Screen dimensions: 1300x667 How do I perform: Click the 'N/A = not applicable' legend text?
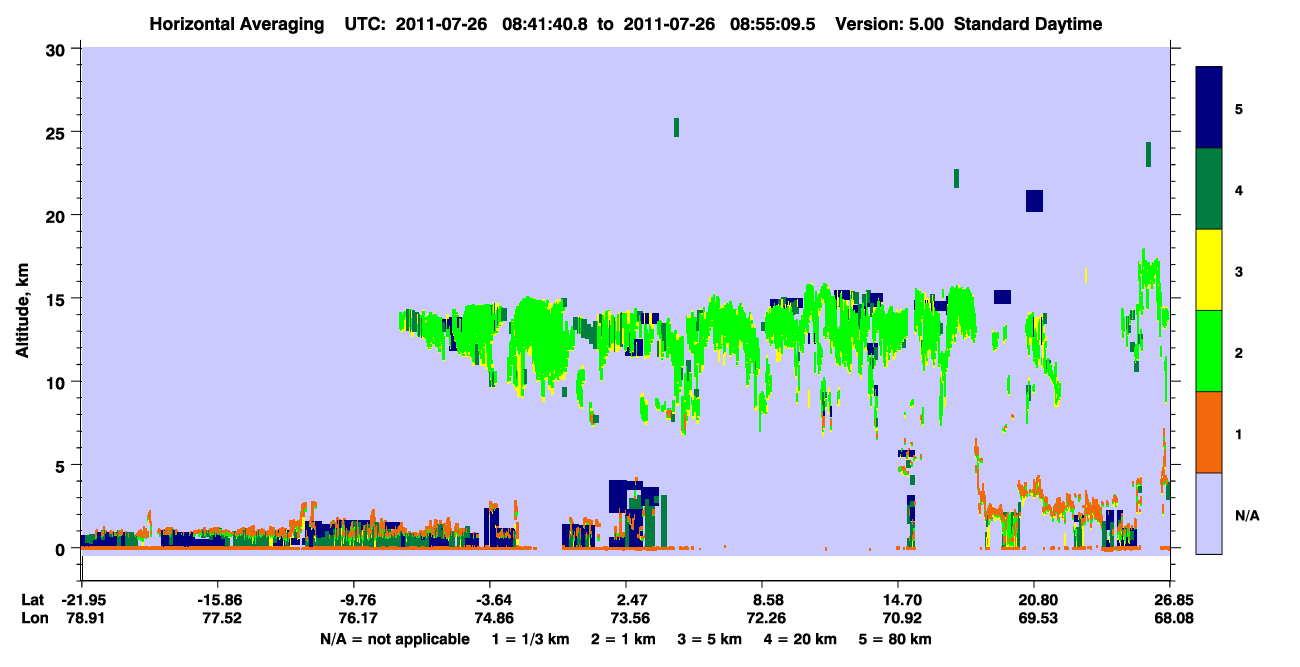(x=394, y=639)
